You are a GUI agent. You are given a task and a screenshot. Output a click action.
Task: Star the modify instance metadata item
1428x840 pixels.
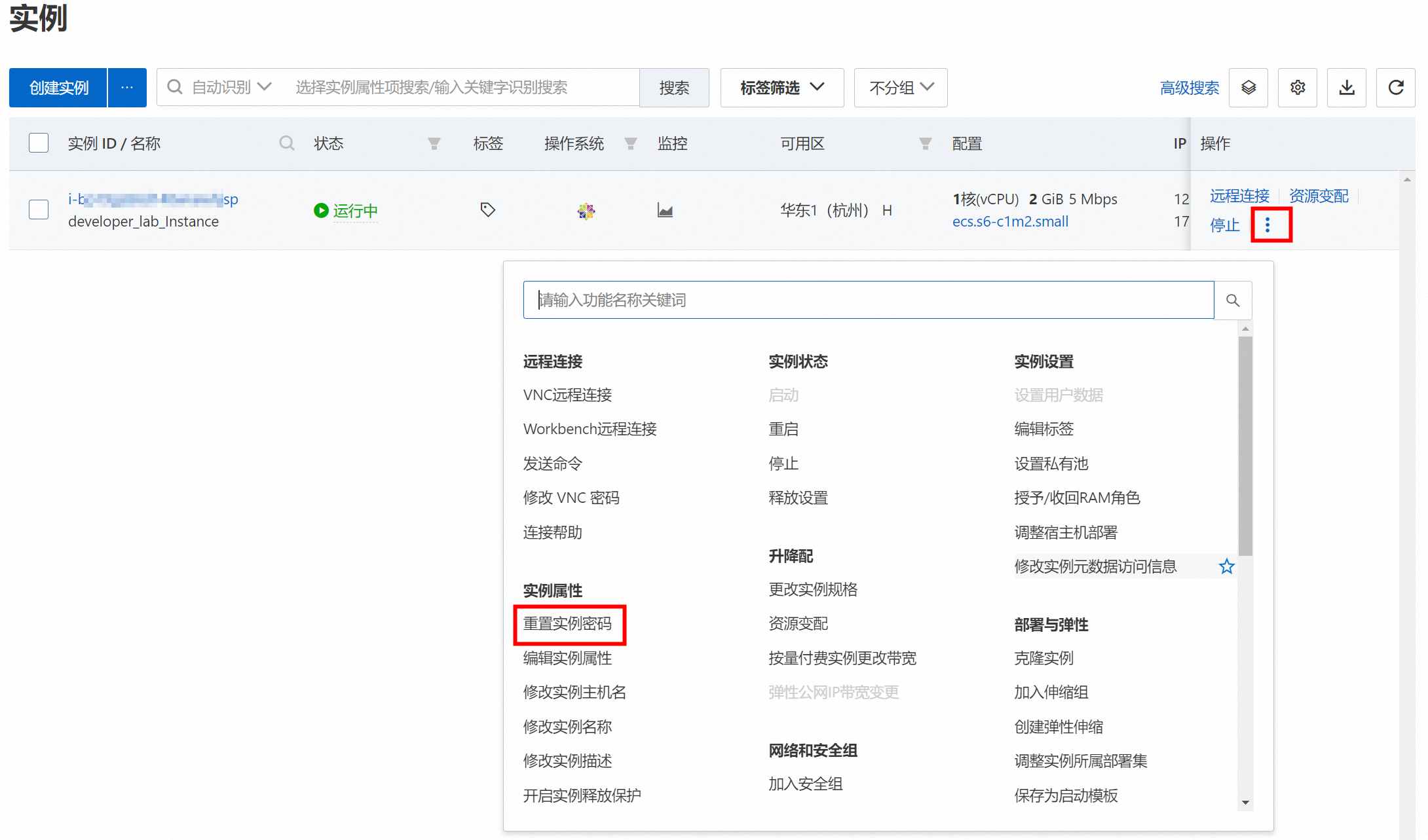pos(1226,566)
